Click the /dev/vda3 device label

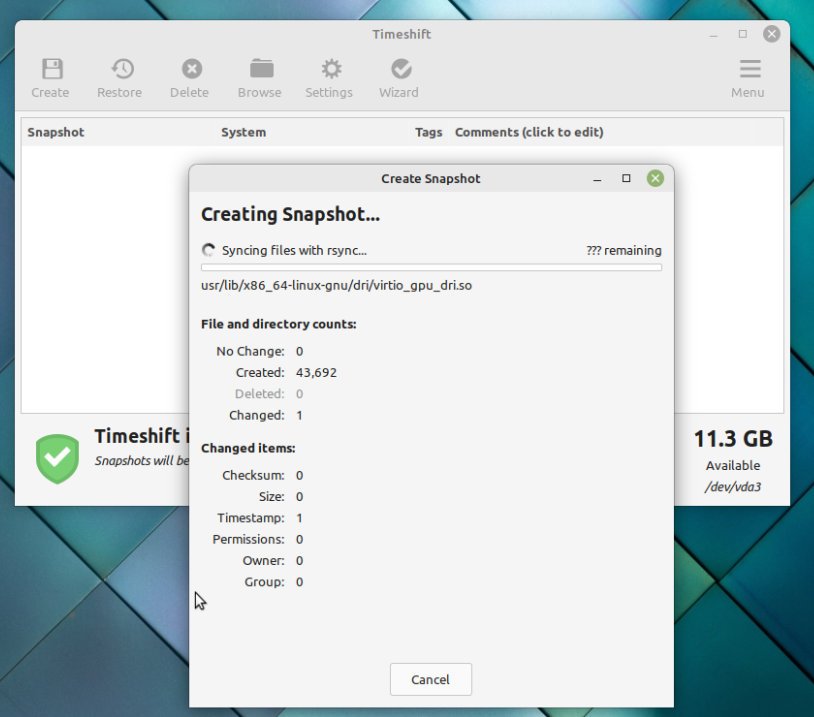point(732,487)
